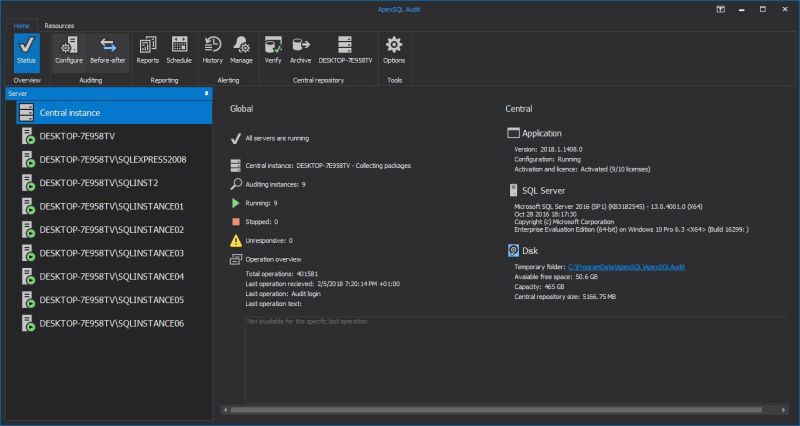Click inside the last operation text box
800x426 pixels.
pos(517,360)
